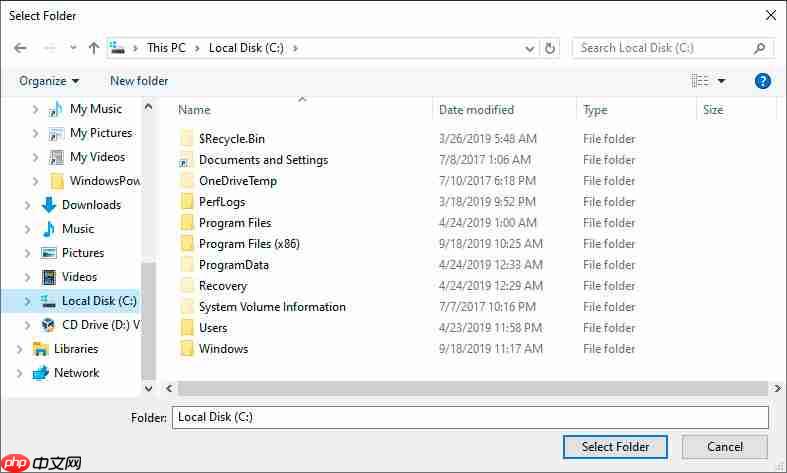Click the breadcrumb chevron after This PC
This screenshot has width=787, height=473.
click(197, 48)
